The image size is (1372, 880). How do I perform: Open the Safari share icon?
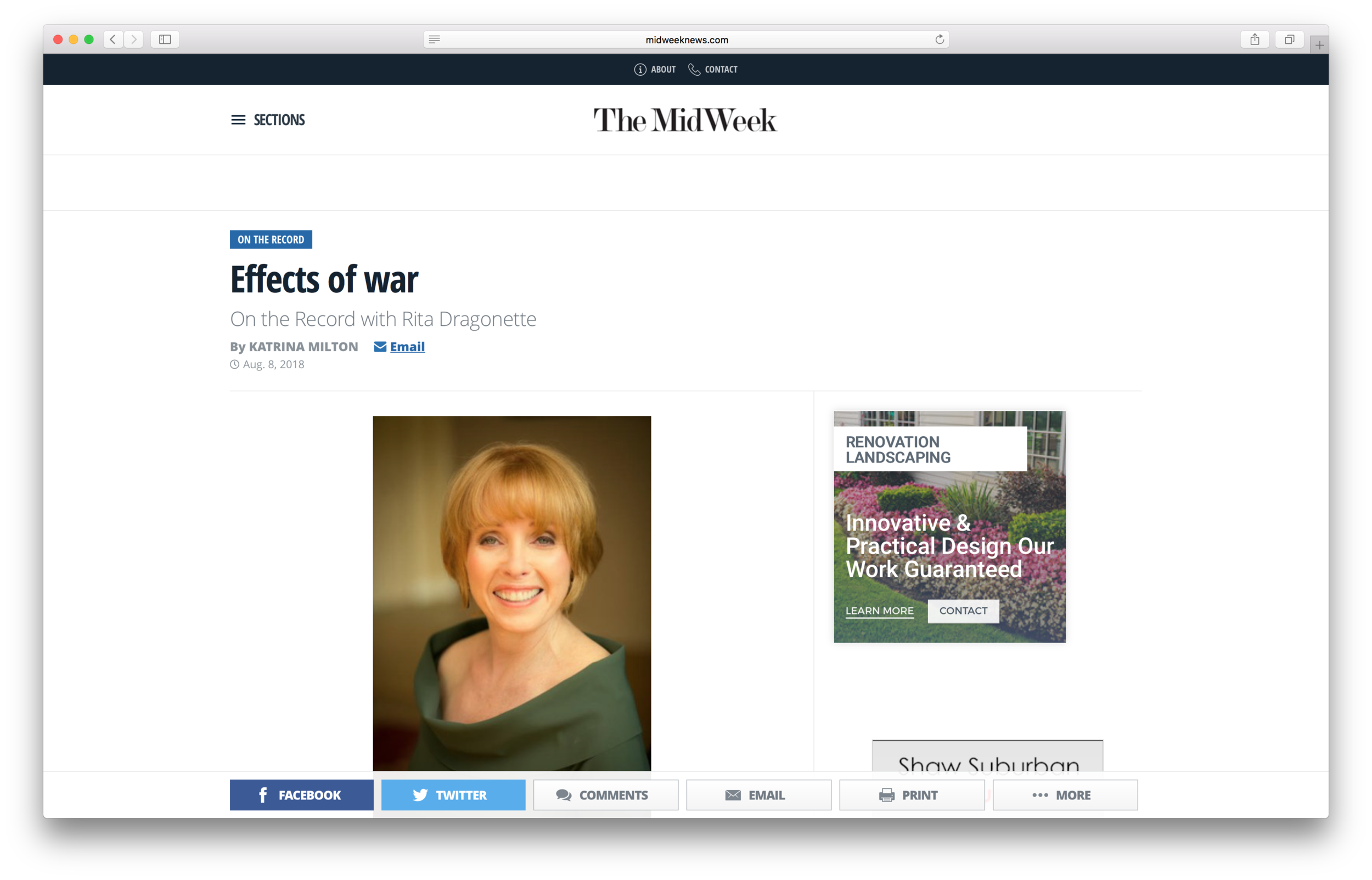pyautogui.click(x=1255, y=40)
